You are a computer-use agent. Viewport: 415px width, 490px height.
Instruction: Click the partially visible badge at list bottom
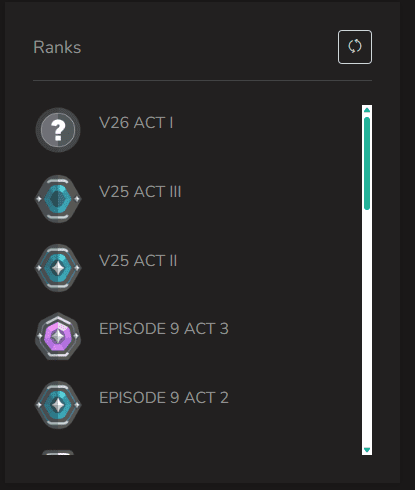click(58, 452)
